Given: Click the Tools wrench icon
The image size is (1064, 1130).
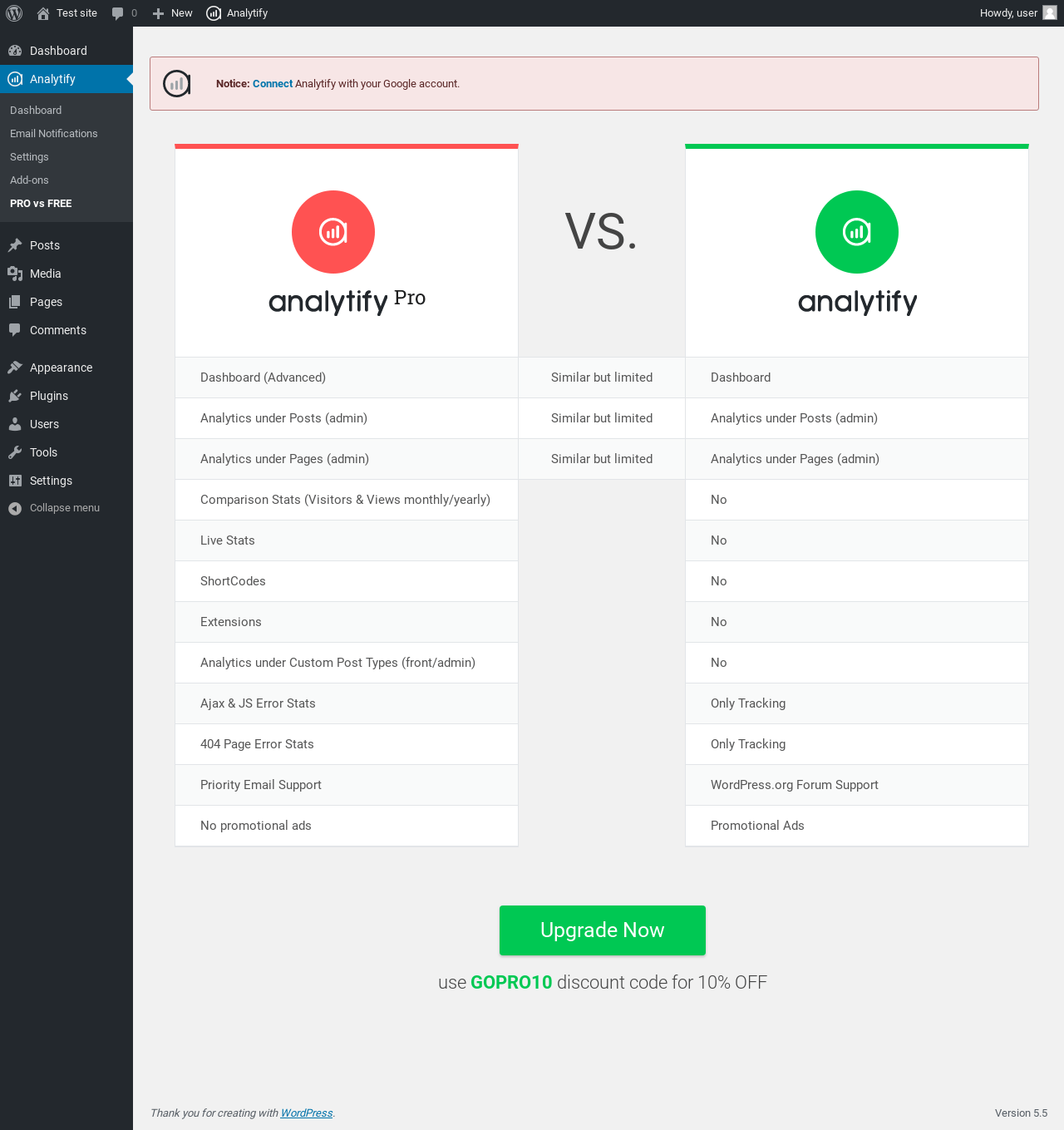Looking at the screenshot, I should click(15, 452).
